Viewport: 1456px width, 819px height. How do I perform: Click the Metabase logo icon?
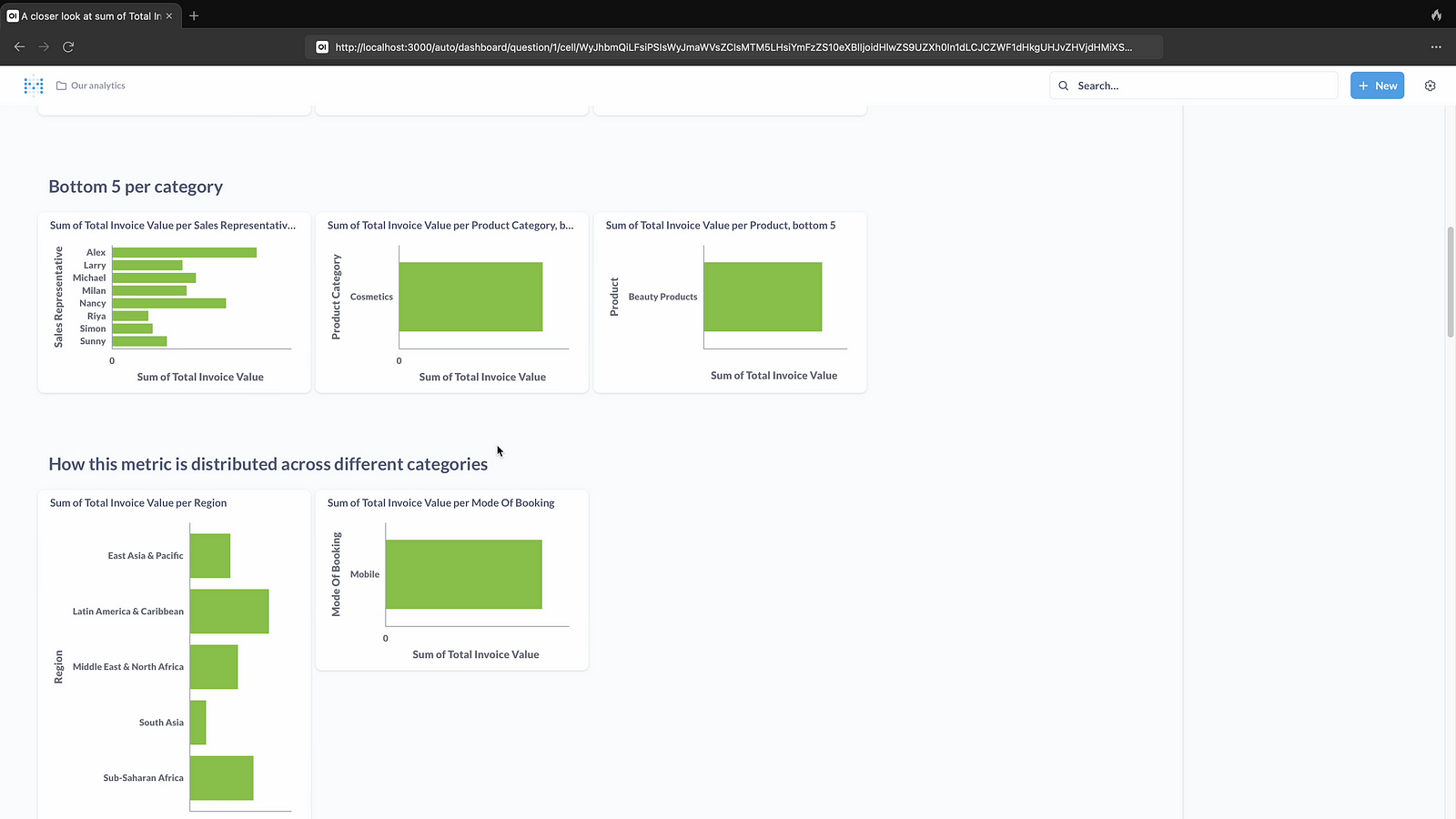(x=34, y=86)
